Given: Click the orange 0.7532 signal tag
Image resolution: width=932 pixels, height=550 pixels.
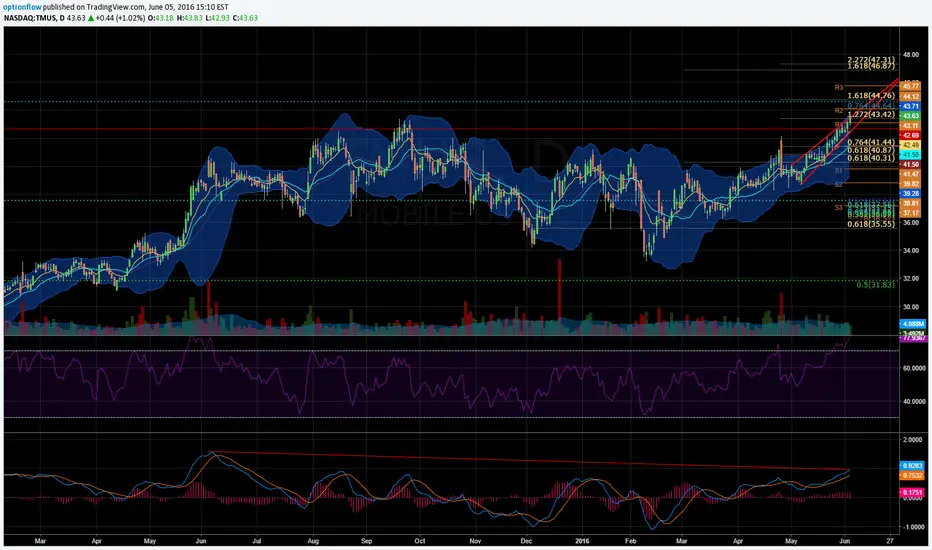Looking at the screenshot, I should tap(913, 476).
